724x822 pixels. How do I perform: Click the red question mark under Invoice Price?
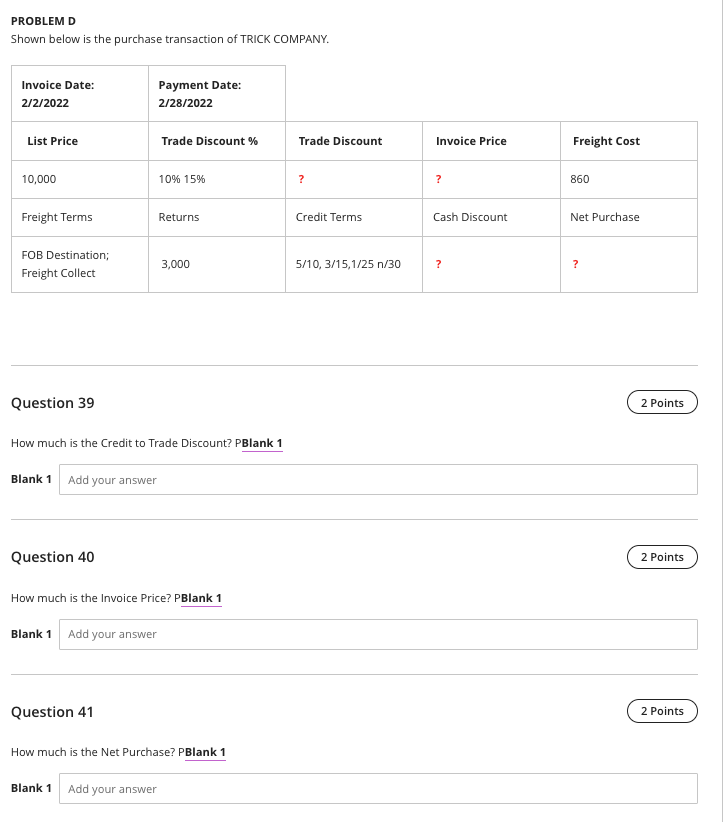(x=438, y=179)
